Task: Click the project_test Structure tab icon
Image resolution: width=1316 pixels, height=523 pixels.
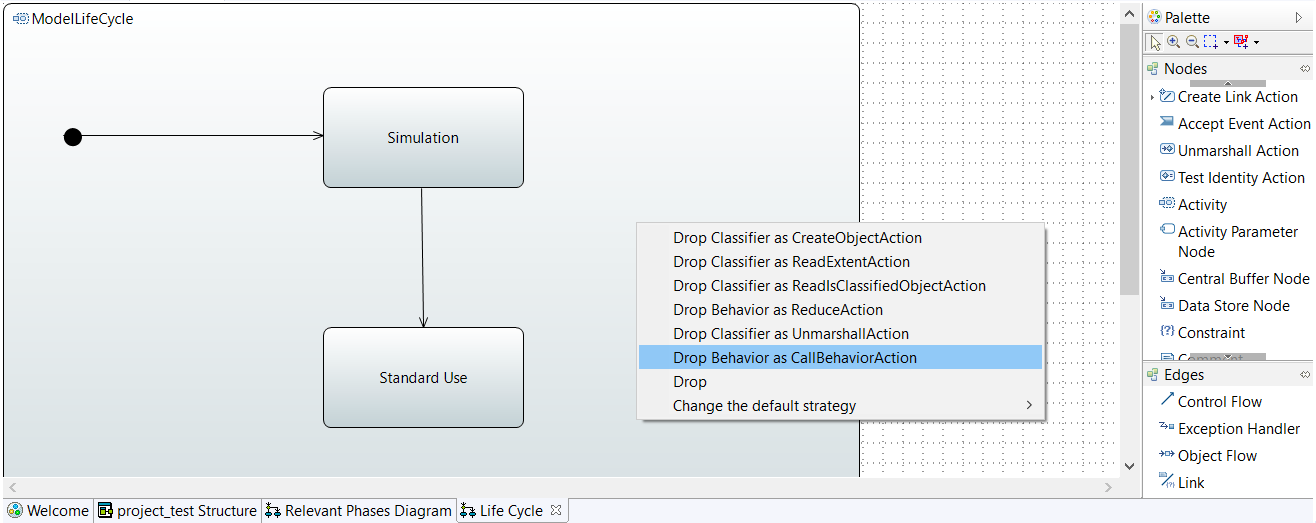Action: click(105, 511)
